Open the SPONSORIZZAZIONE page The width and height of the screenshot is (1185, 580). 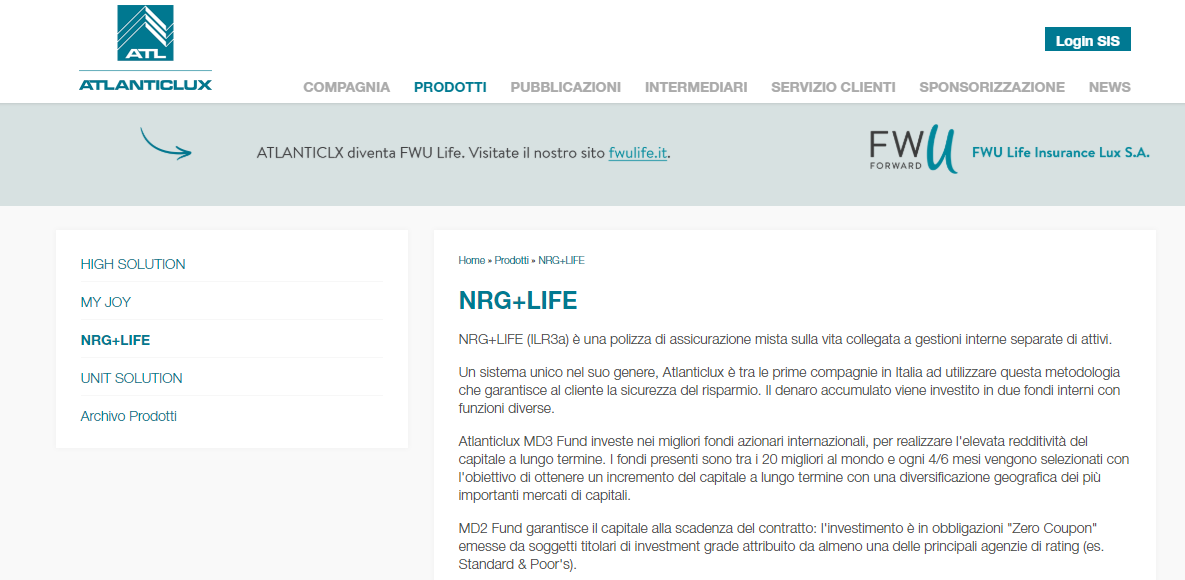point(992,87)
